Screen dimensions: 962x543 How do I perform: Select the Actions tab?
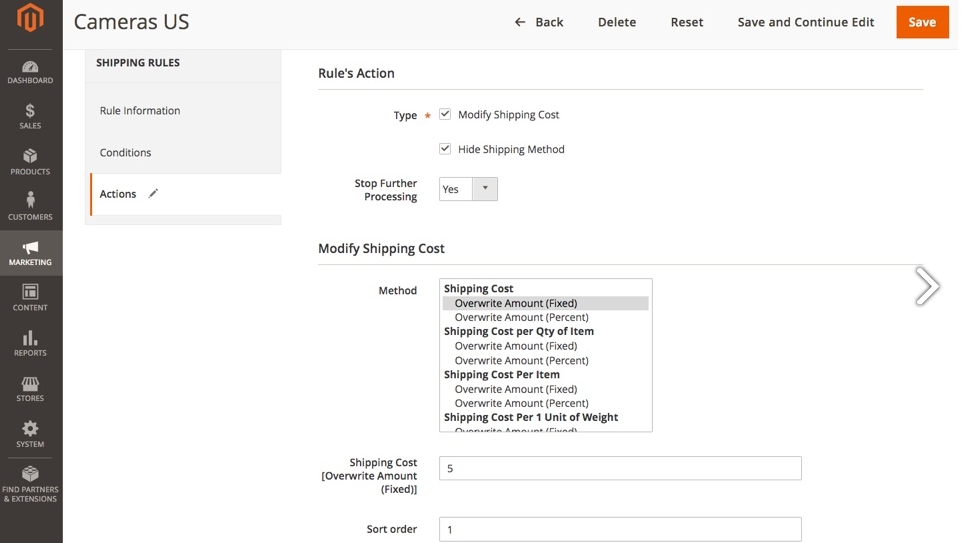coord(118,194)
